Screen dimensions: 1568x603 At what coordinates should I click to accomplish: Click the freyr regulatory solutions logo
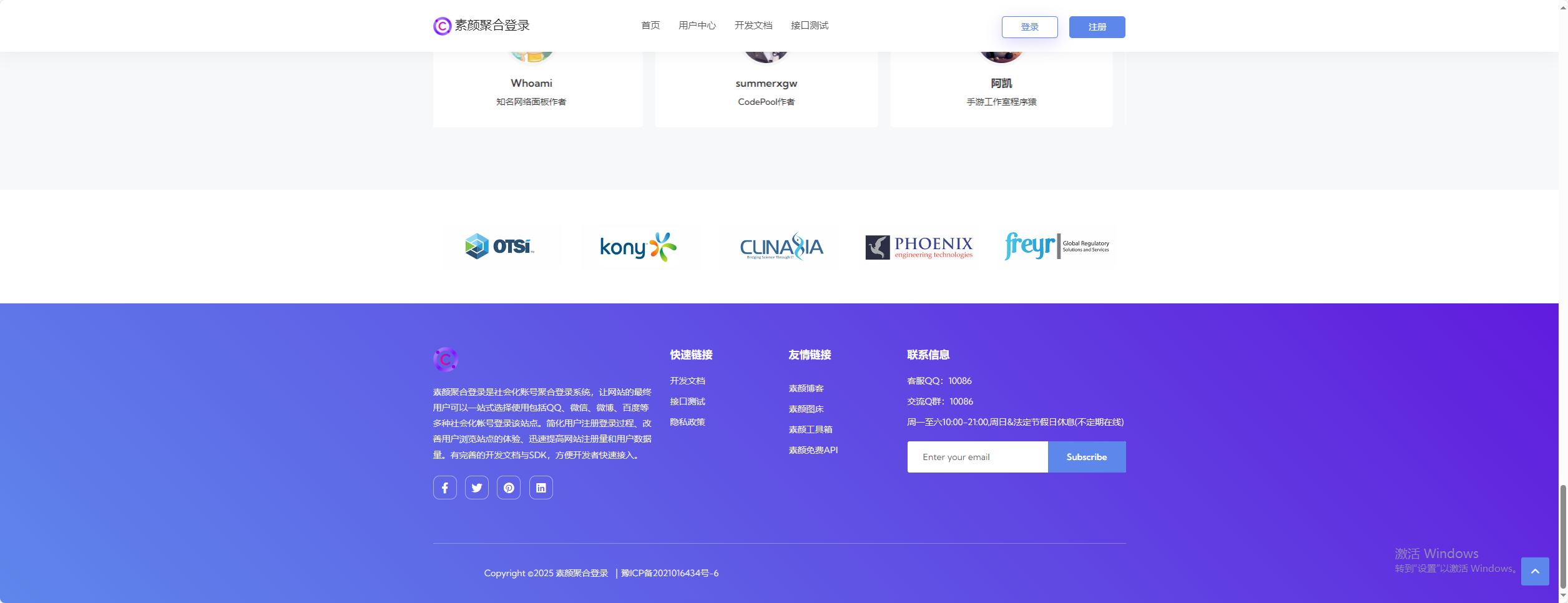[1056, 246]
